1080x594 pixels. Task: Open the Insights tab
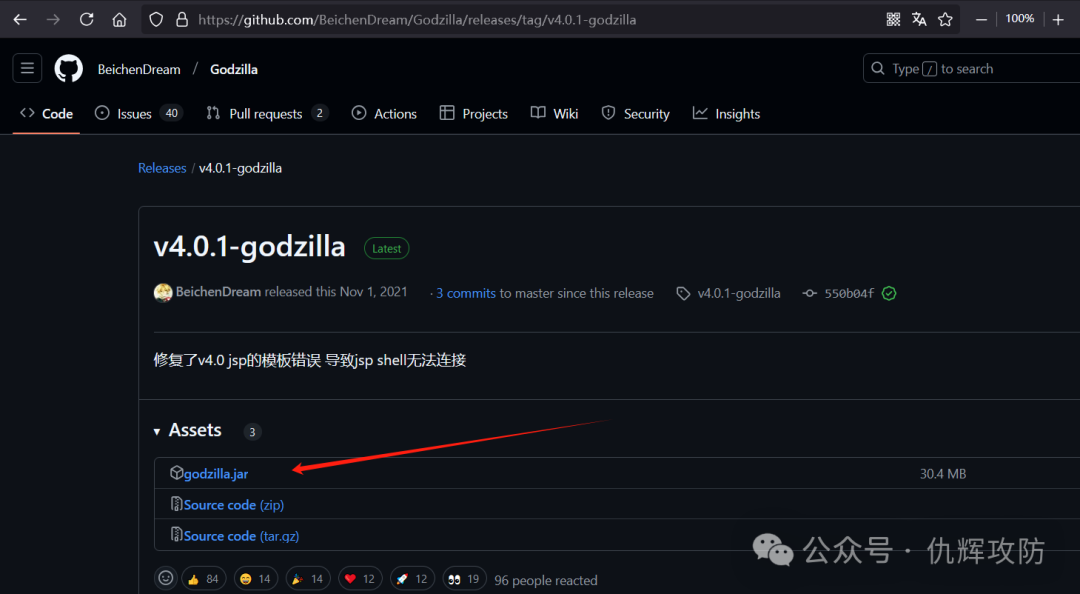726,114
